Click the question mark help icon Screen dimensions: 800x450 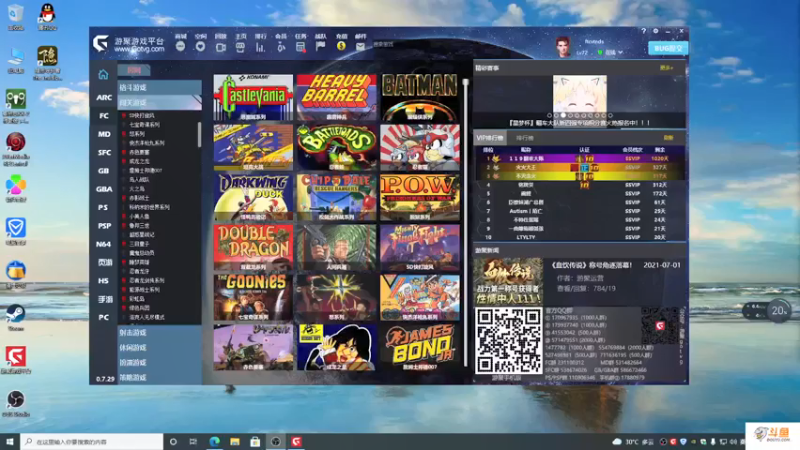pyautogui.click(x=643, y=31)
